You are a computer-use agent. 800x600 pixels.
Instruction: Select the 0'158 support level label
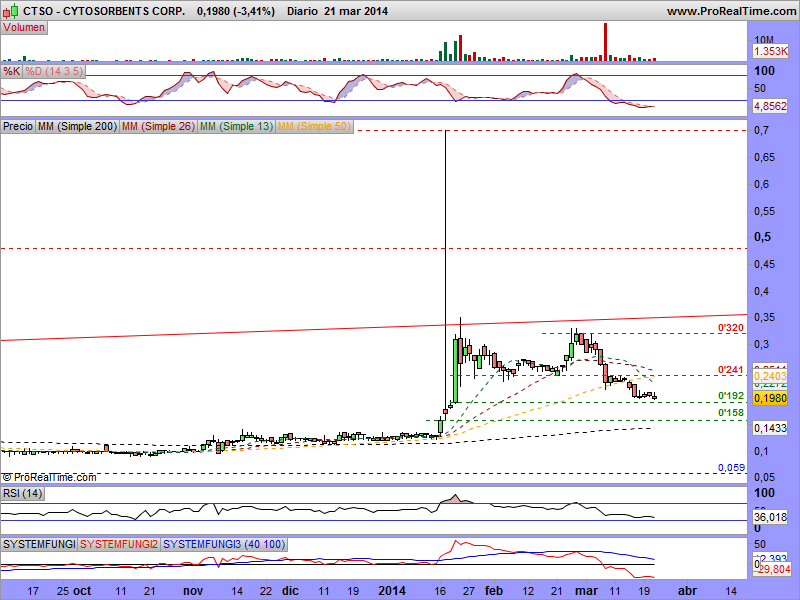731,413
